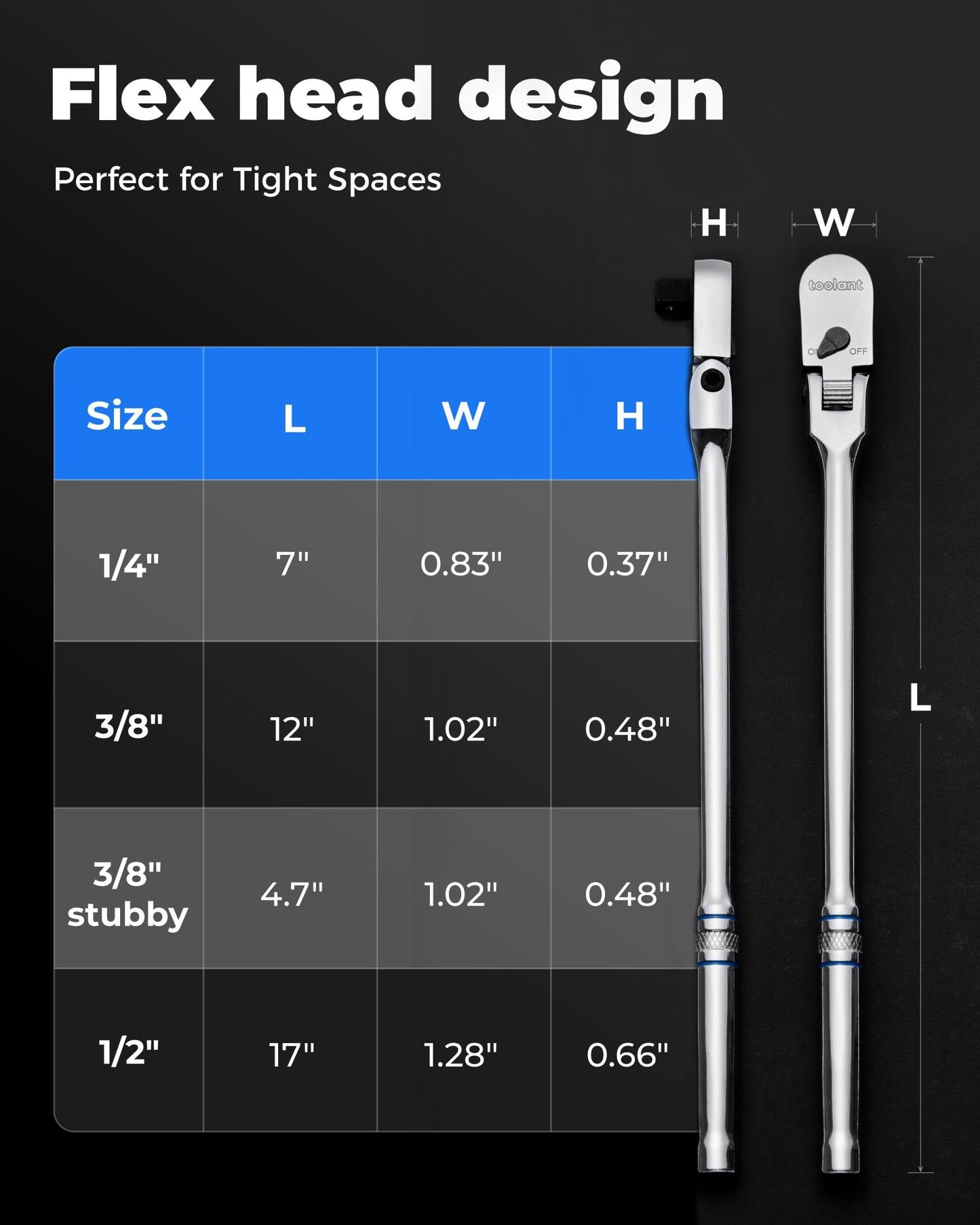Click the 3/8" stubby row label

(128, 893)
